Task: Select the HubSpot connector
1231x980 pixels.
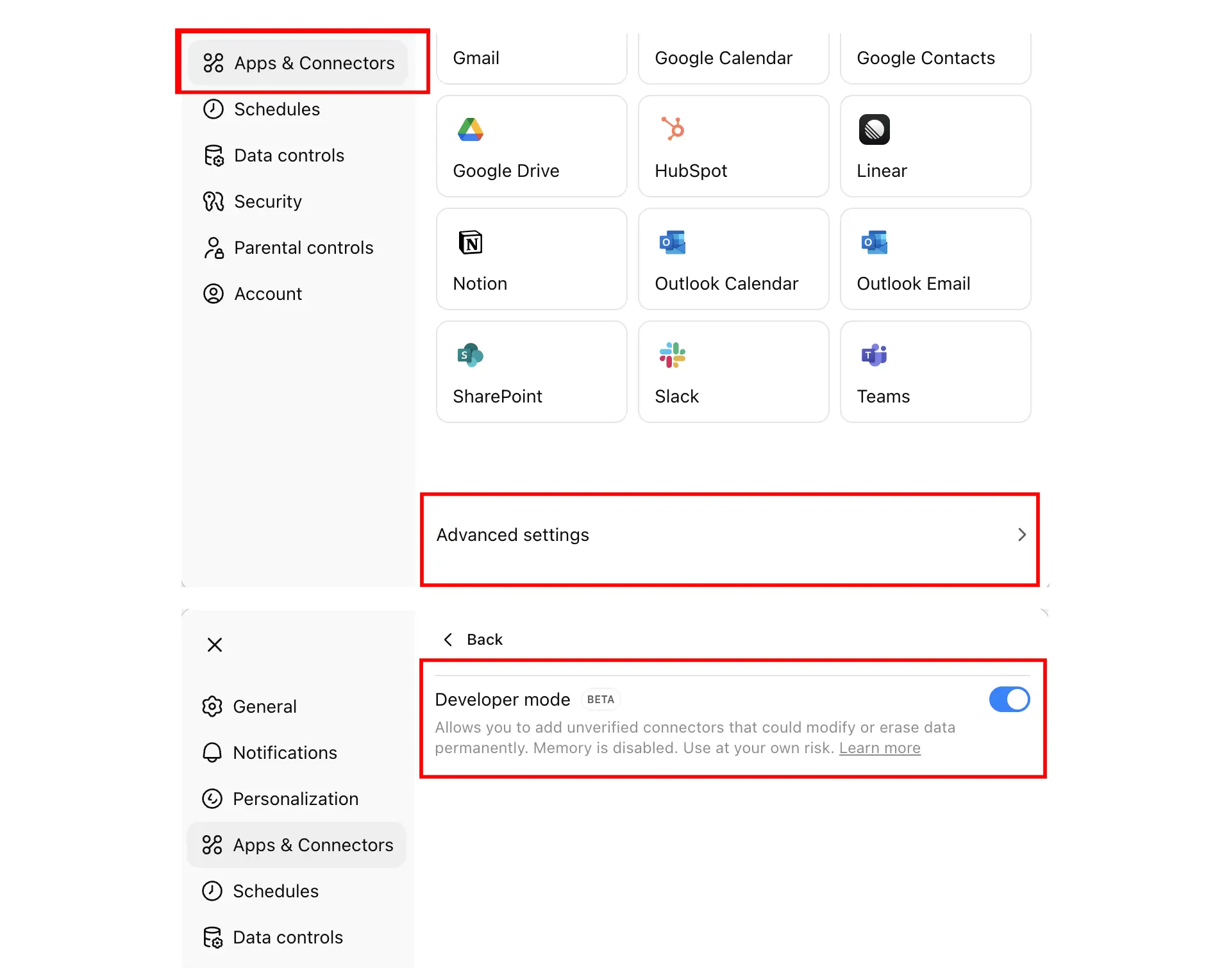Action: pos(733,146)
